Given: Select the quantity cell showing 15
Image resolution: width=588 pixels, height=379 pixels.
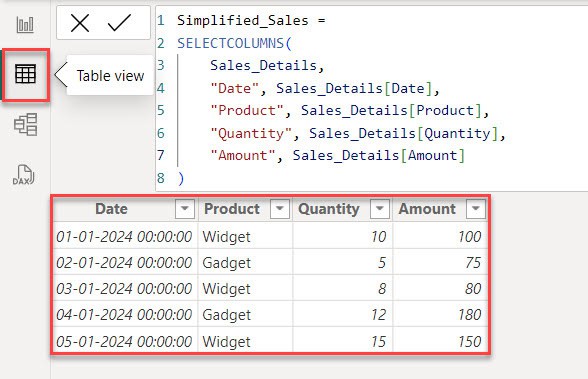Looking at the screenshot, I should pyautogui.click(x=342, y=342).
